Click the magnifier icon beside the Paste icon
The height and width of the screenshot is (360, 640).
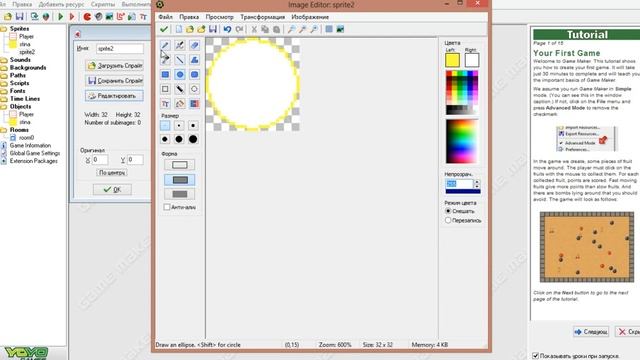point(291,29)
